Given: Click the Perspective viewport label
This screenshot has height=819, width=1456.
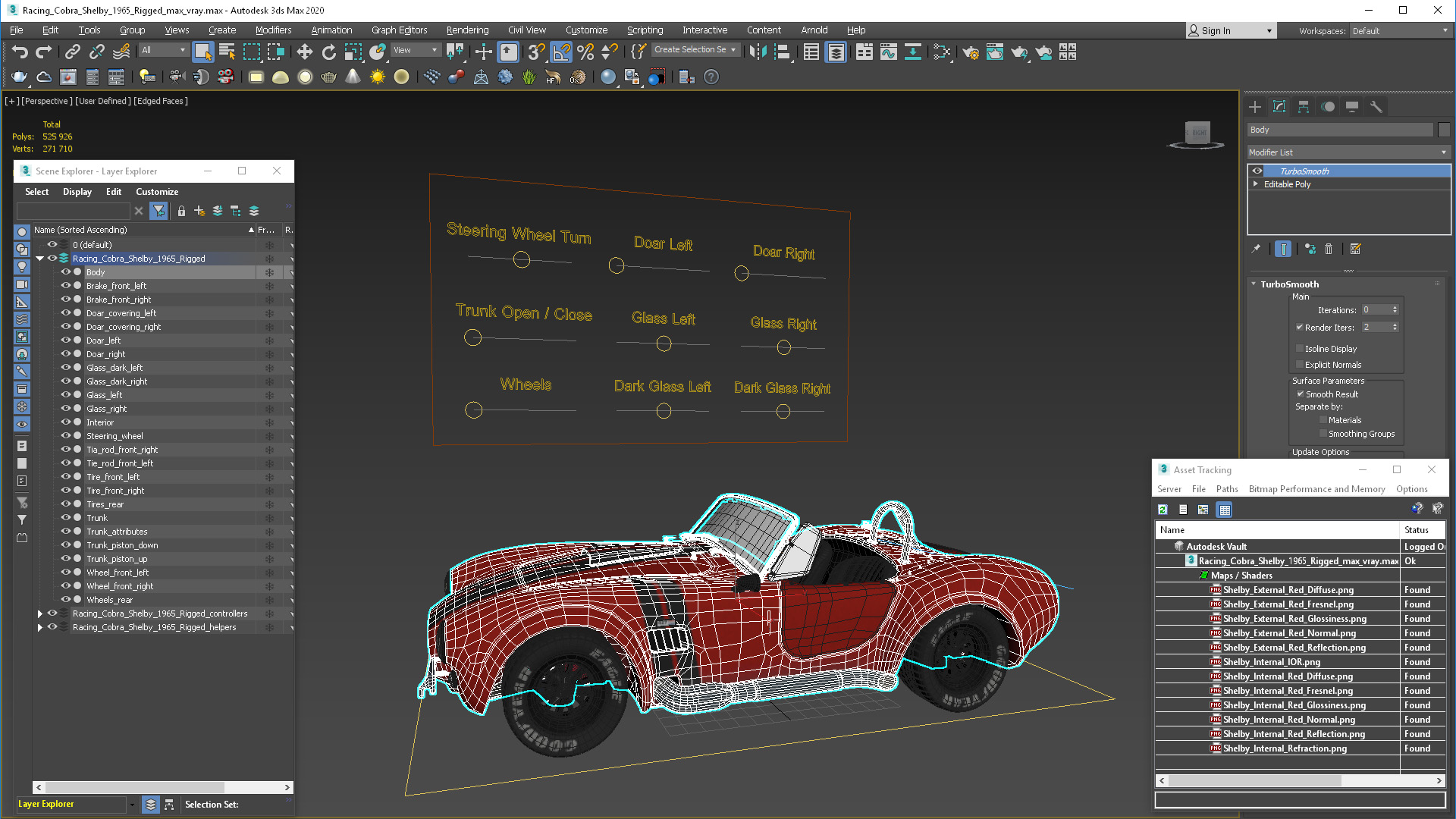Looking at the screenshot, I should tap(47, 101).
